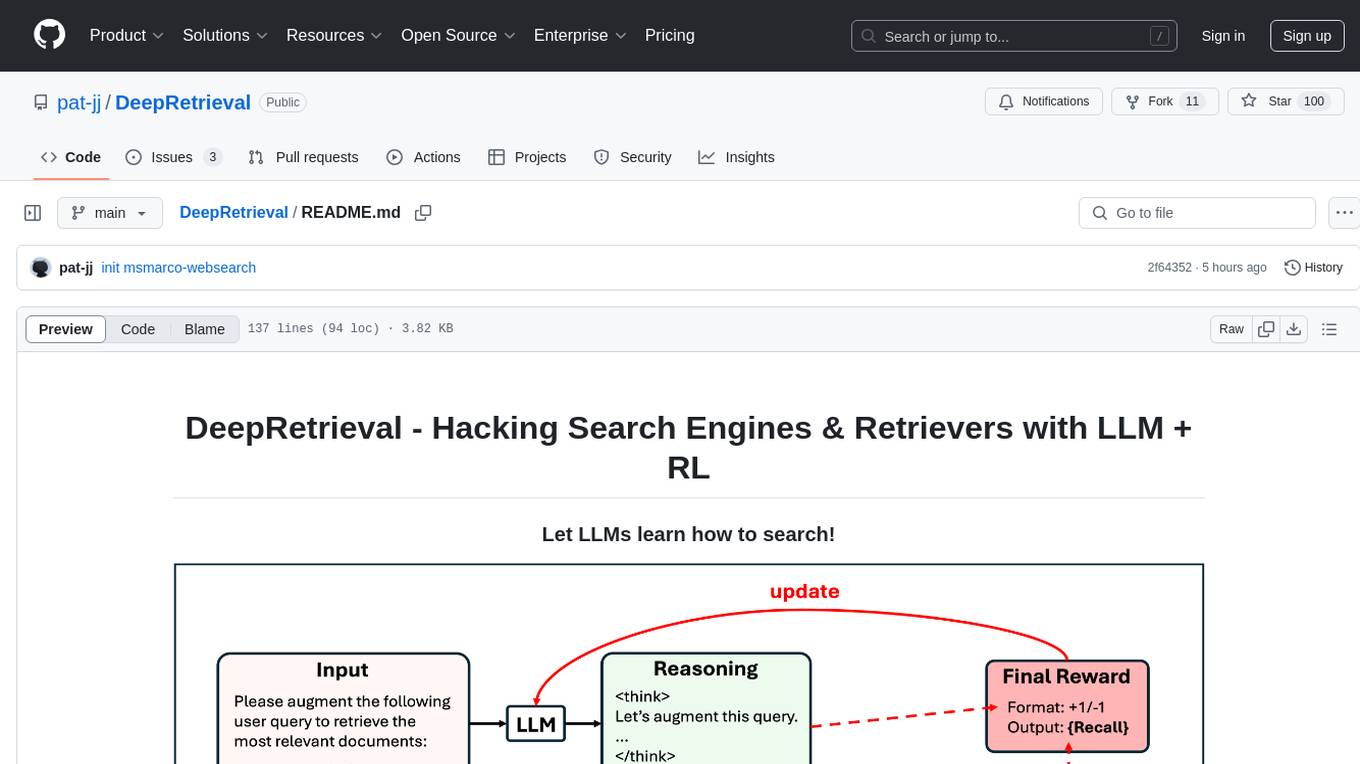Switch to Preview view
Screen dimensions: 1360x764
[x=66, y=329]
